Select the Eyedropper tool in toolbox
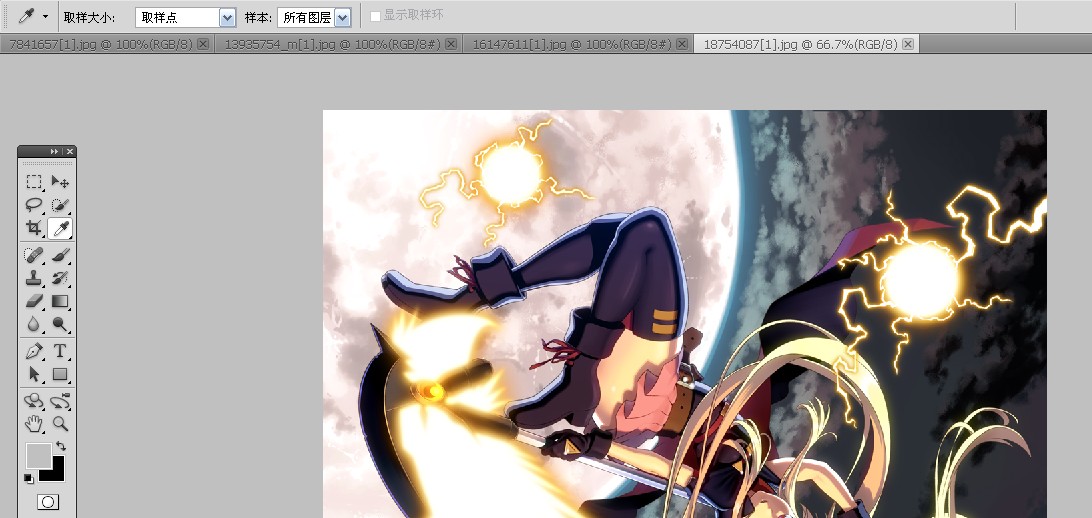This screenshot has height=518, width=1092. click(x=60, y=228)
